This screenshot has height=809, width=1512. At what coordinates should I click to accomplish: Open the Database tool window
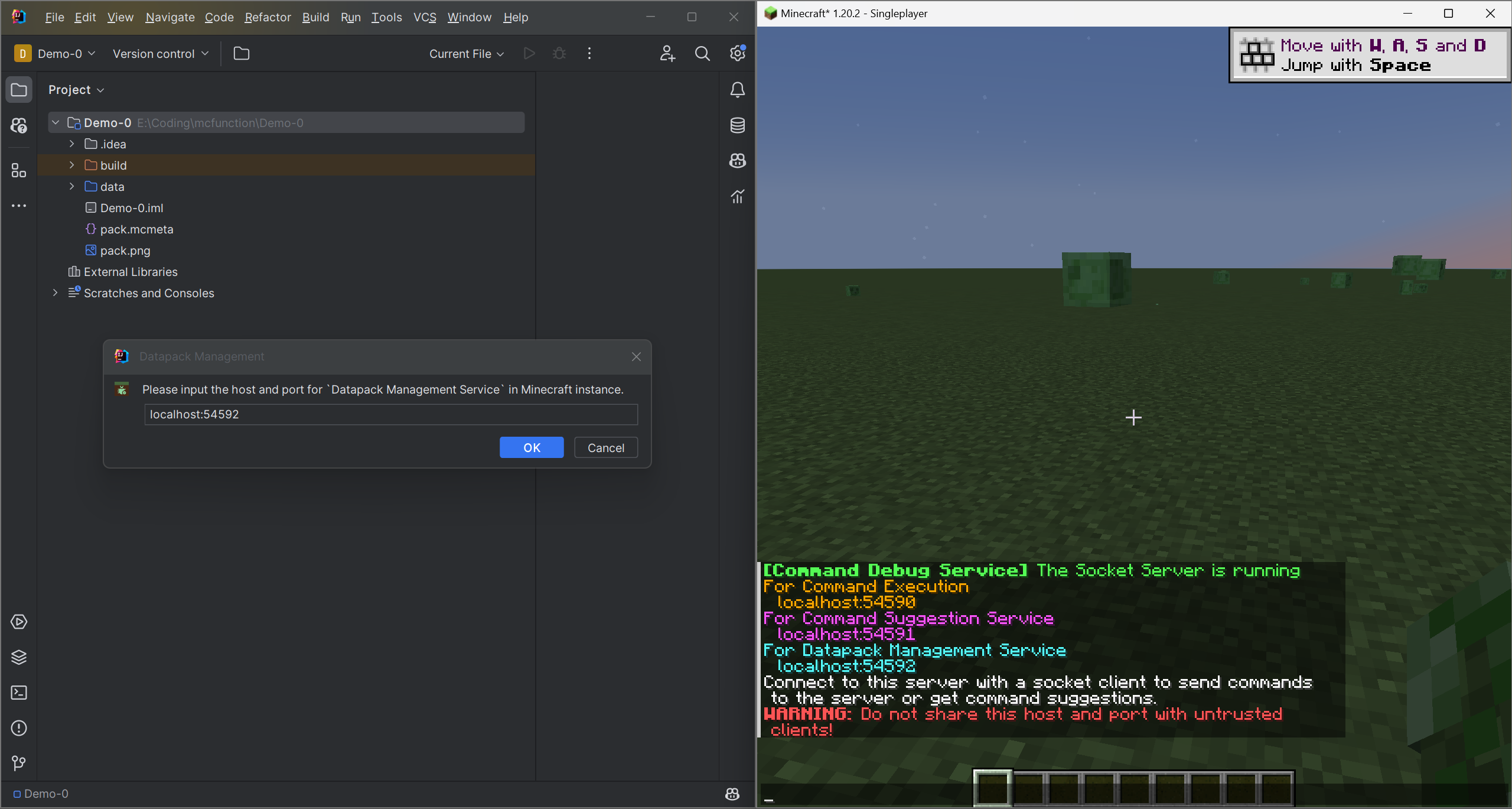(737, 125)
